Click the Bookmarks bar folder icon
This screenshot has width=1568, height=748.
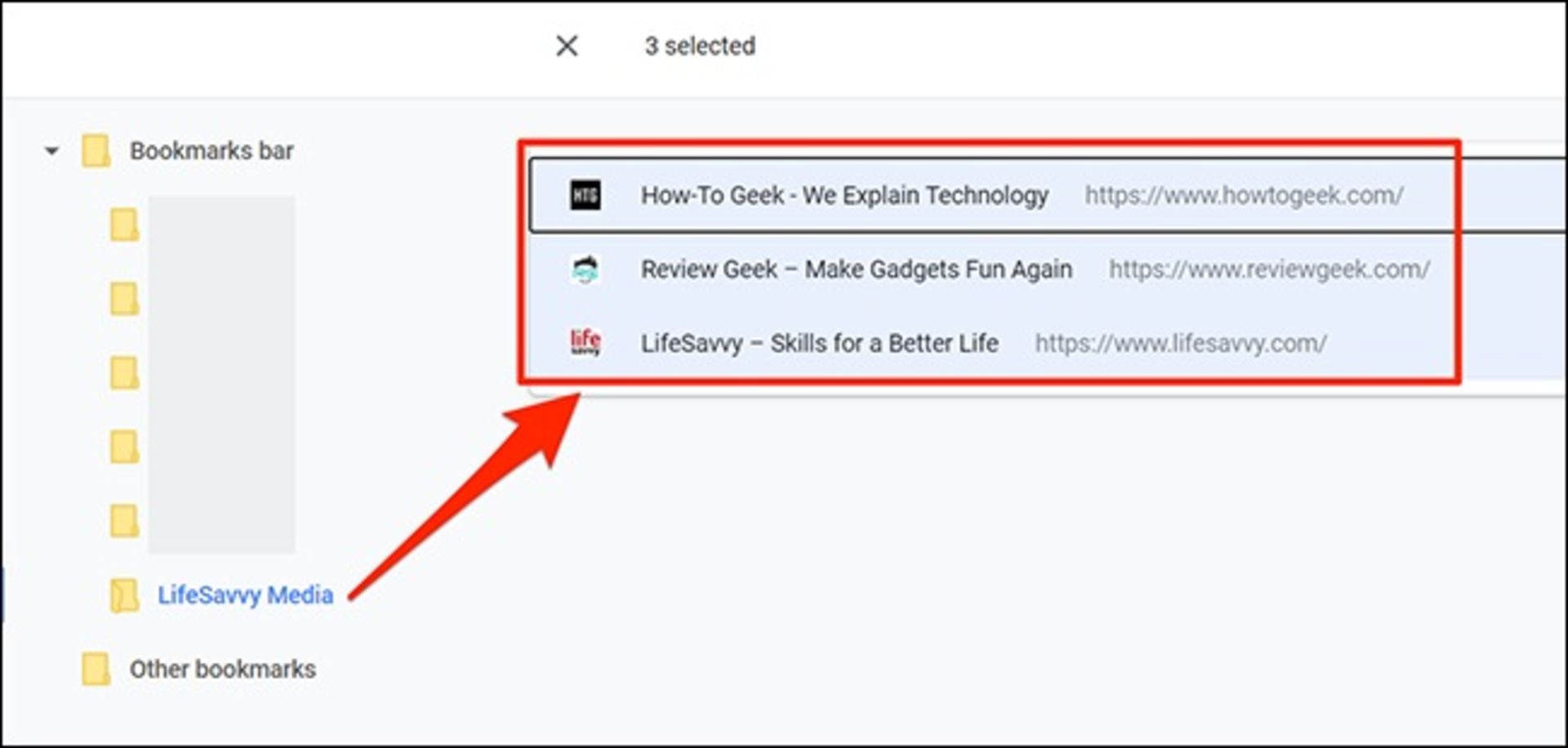(96, 151)
